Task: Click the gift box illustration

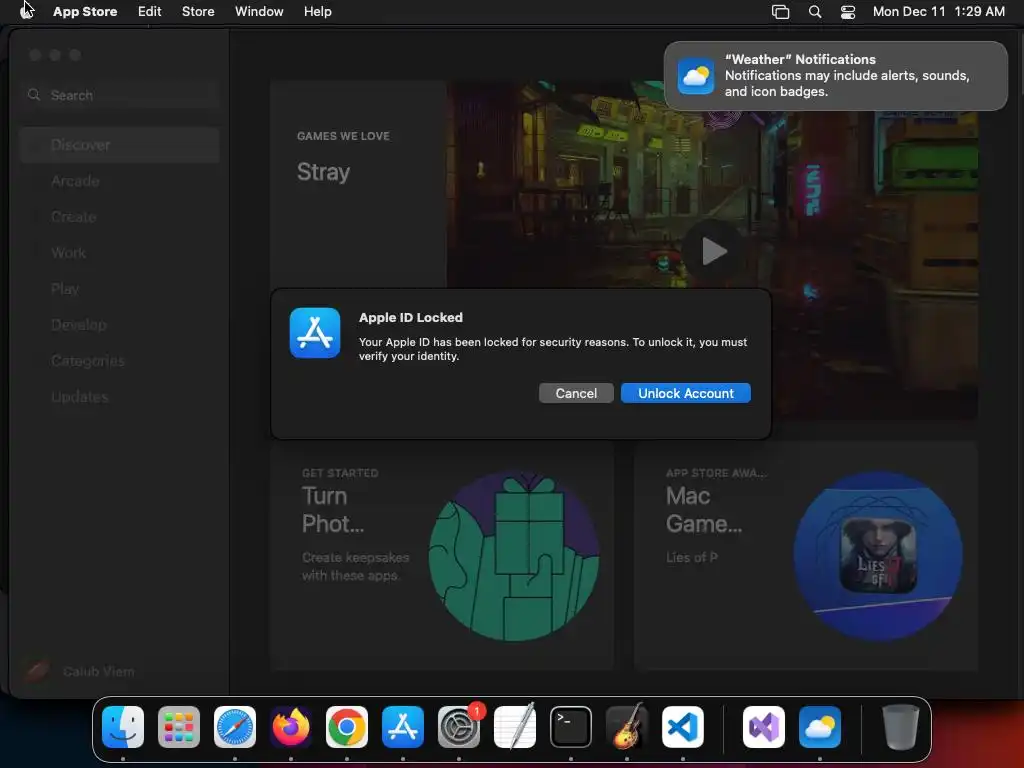Action: (x=514, y=556)
